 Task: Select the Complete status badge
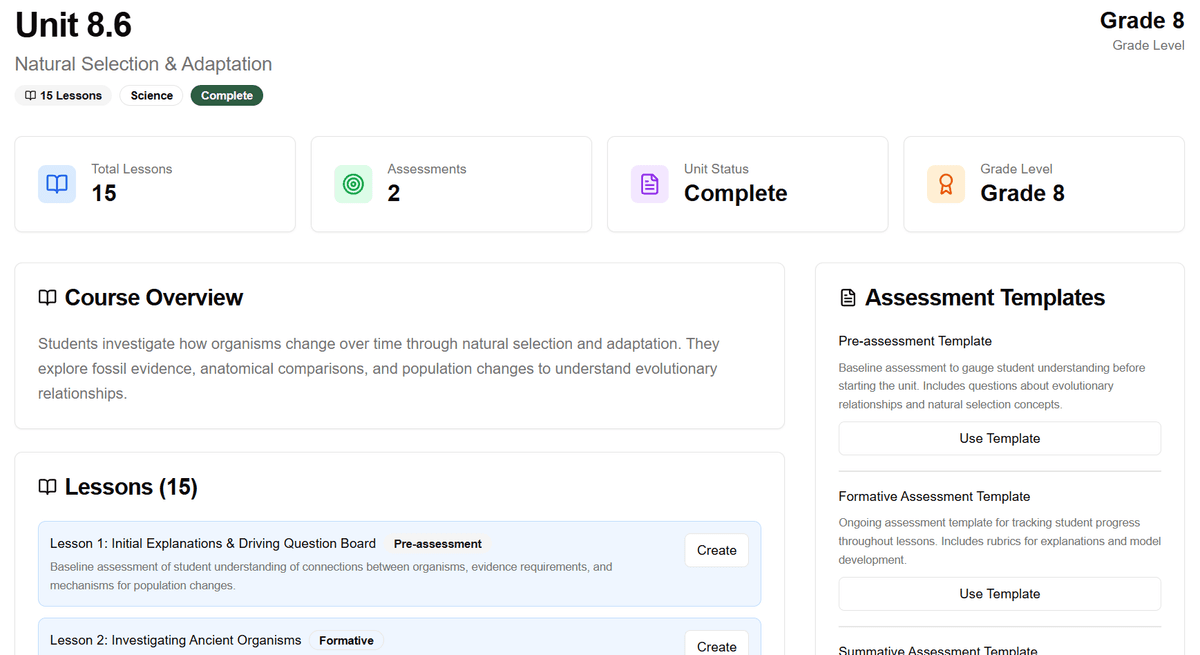[226, 95]
